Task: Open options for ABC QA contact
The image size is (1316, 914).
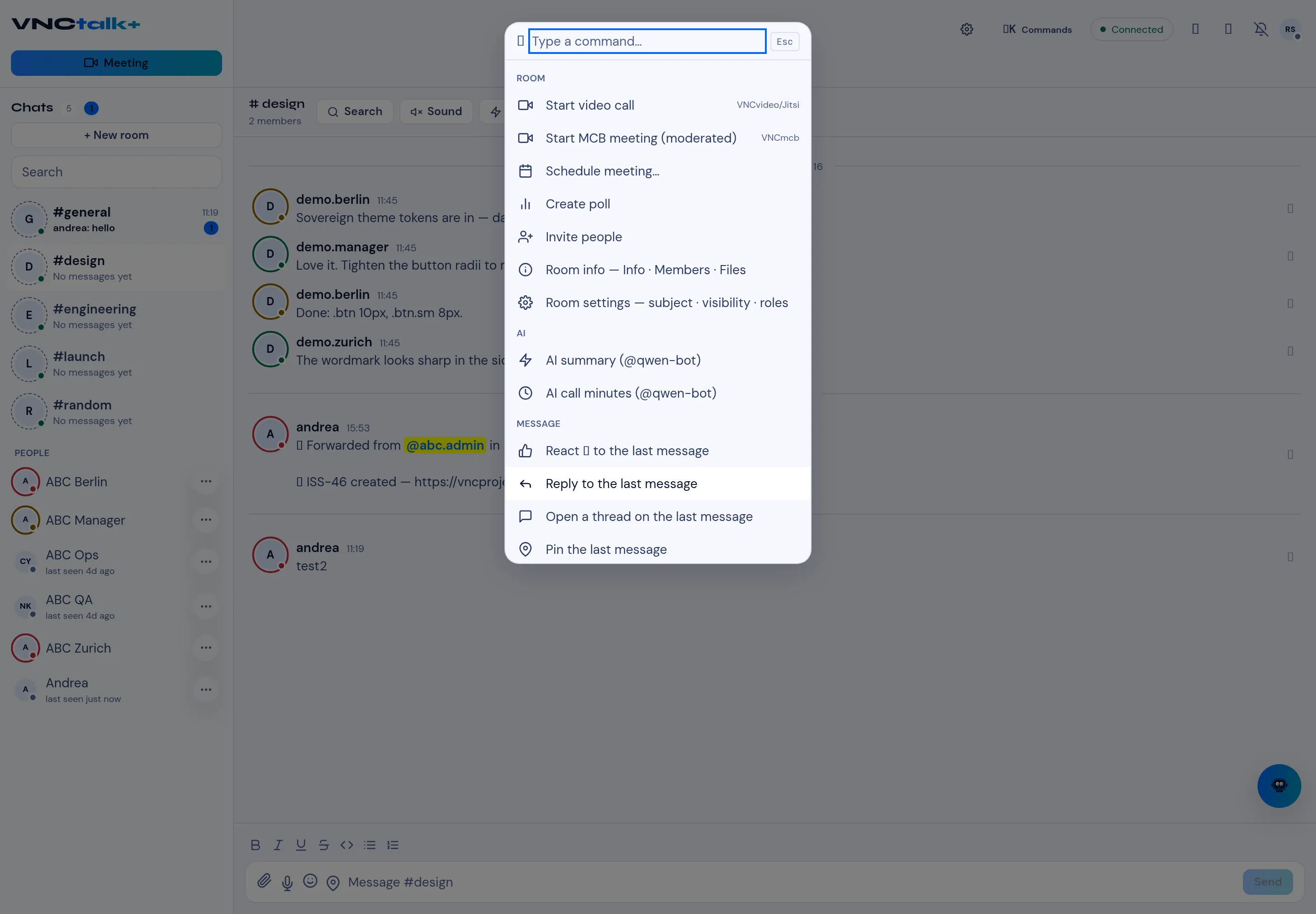Action: click(x=206, y=606)
